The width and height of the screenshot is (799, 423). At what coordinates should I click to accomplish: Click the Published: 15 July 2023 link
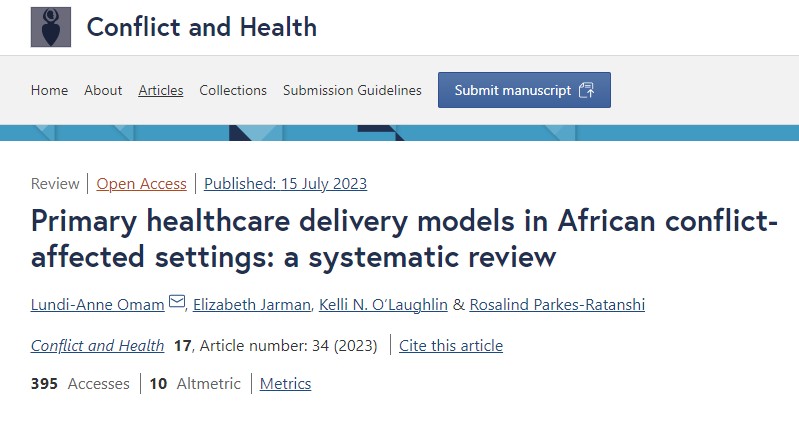(285, 183)
